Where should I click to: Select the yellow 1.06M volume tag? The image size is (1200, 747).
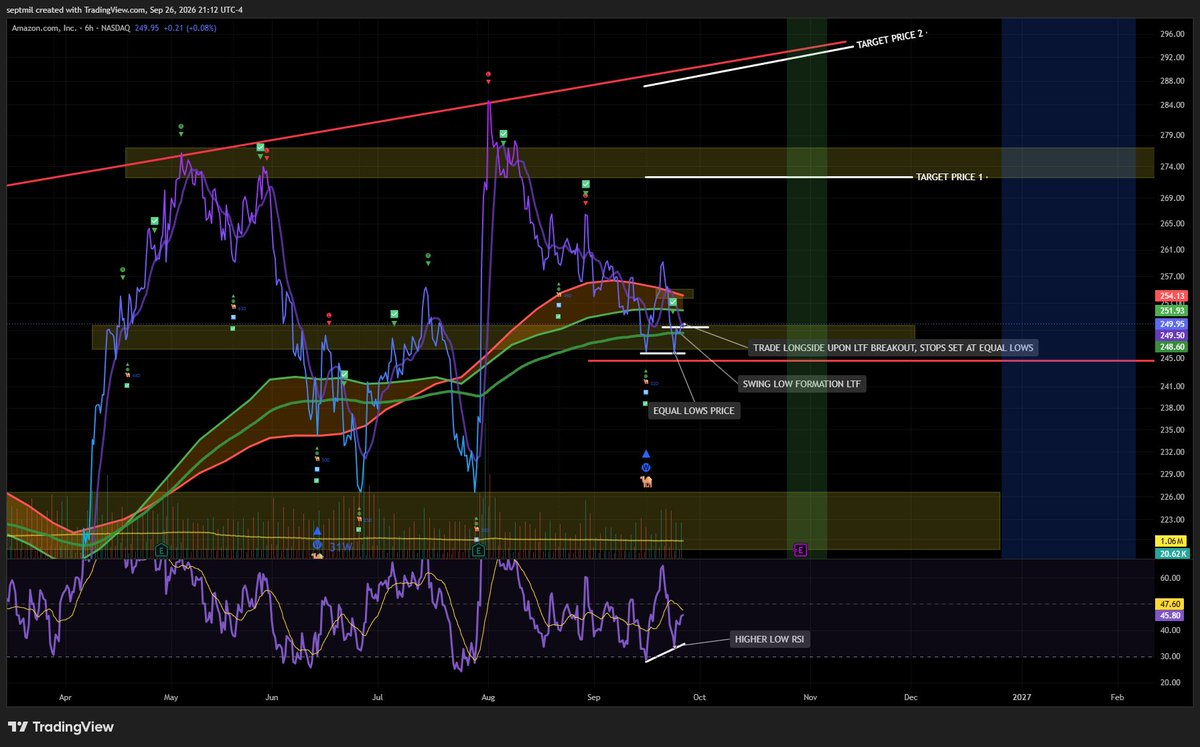tap(1173, 540)
